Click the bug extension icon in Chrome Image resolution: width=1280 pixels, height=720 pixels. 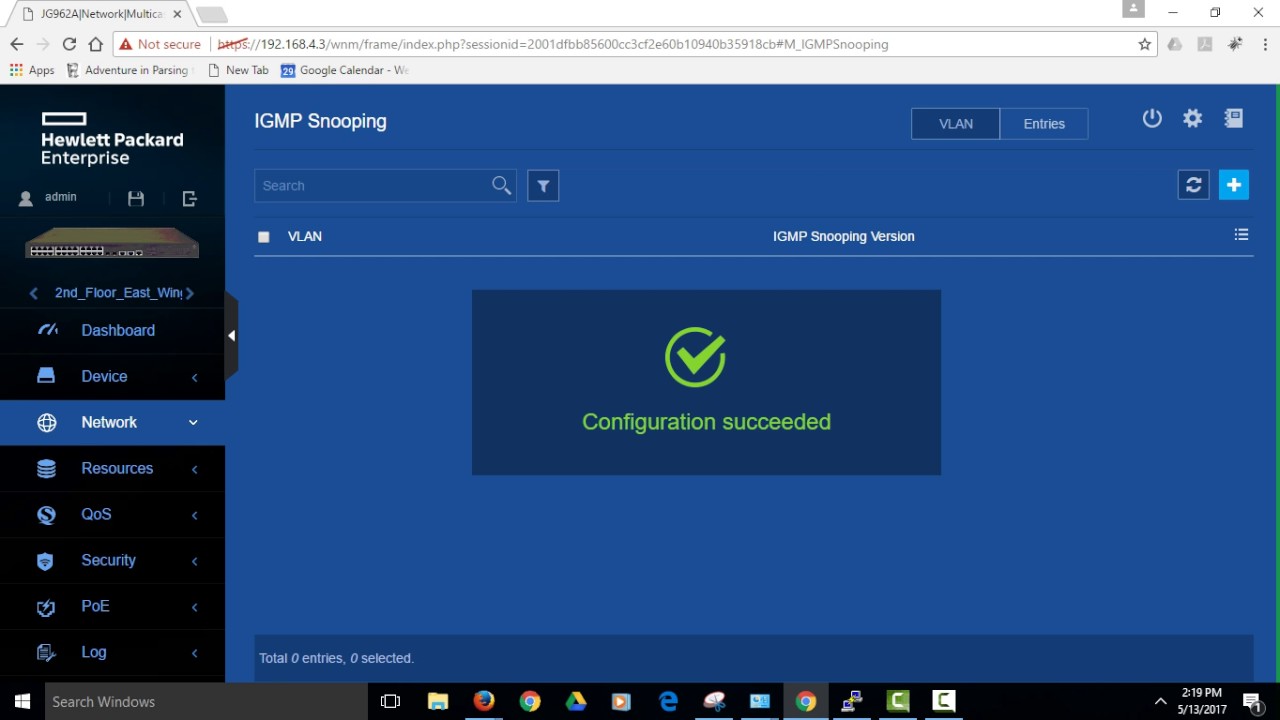tap(1235, 44)
